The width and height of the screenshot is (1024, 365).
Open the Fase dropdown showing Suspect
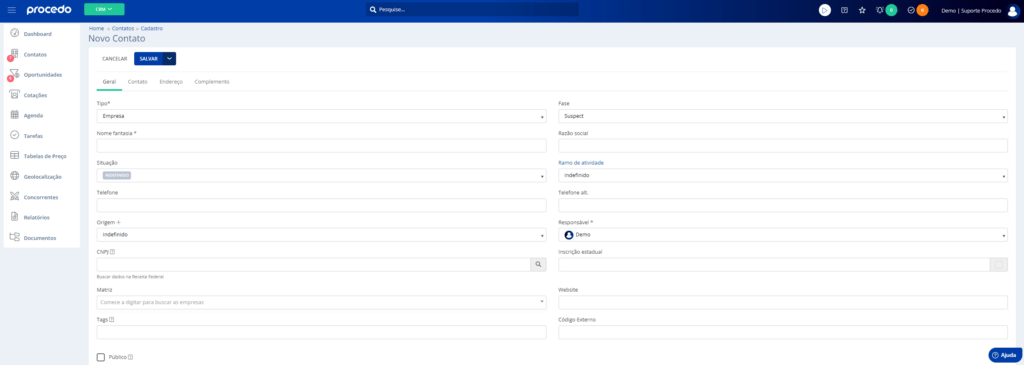click(x=783, y=116)
